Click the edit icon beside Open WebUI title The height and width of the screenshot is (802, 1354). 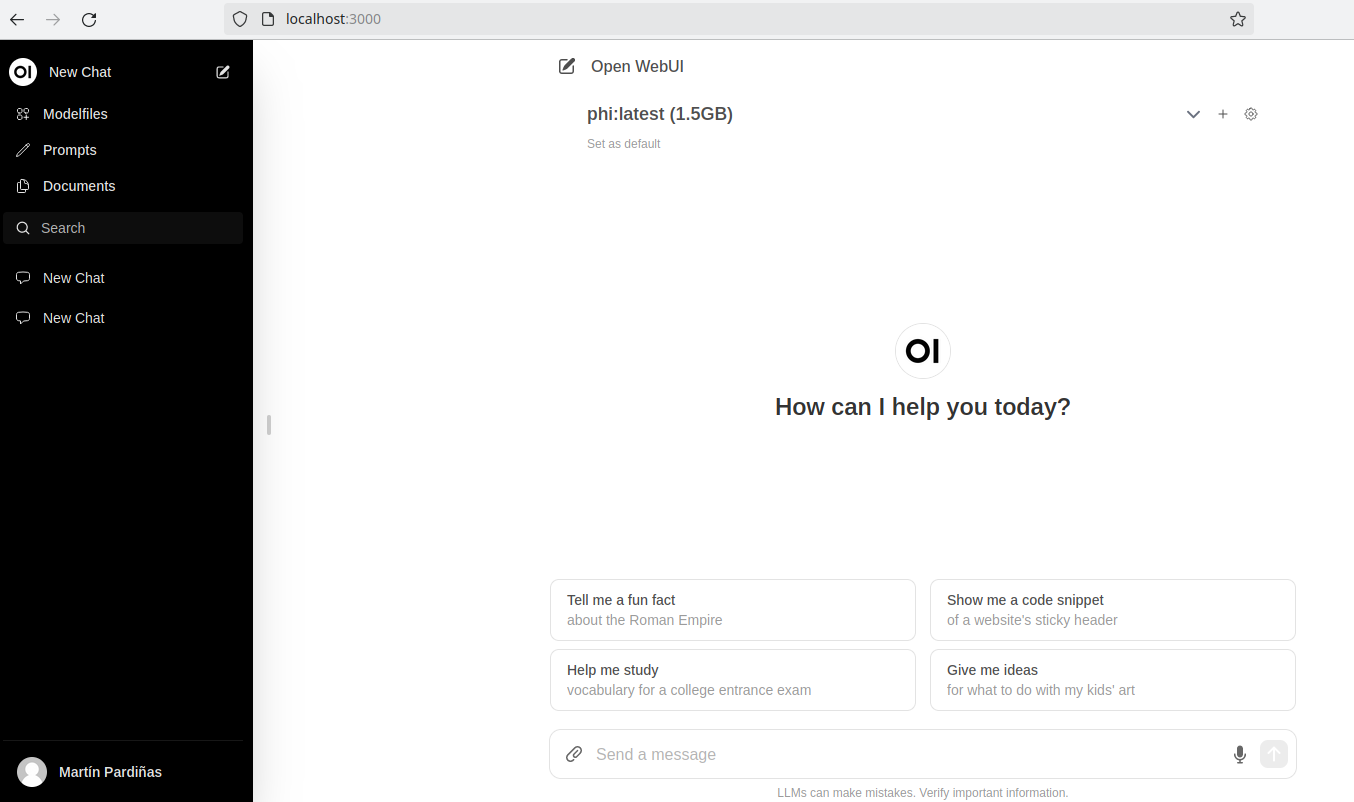coord(567,66)
